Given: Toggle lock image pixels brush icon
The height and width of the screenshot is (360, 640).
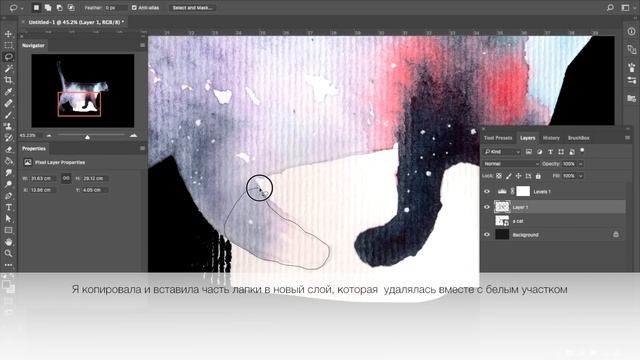Looking at the screenshot, I should [509, 176].
